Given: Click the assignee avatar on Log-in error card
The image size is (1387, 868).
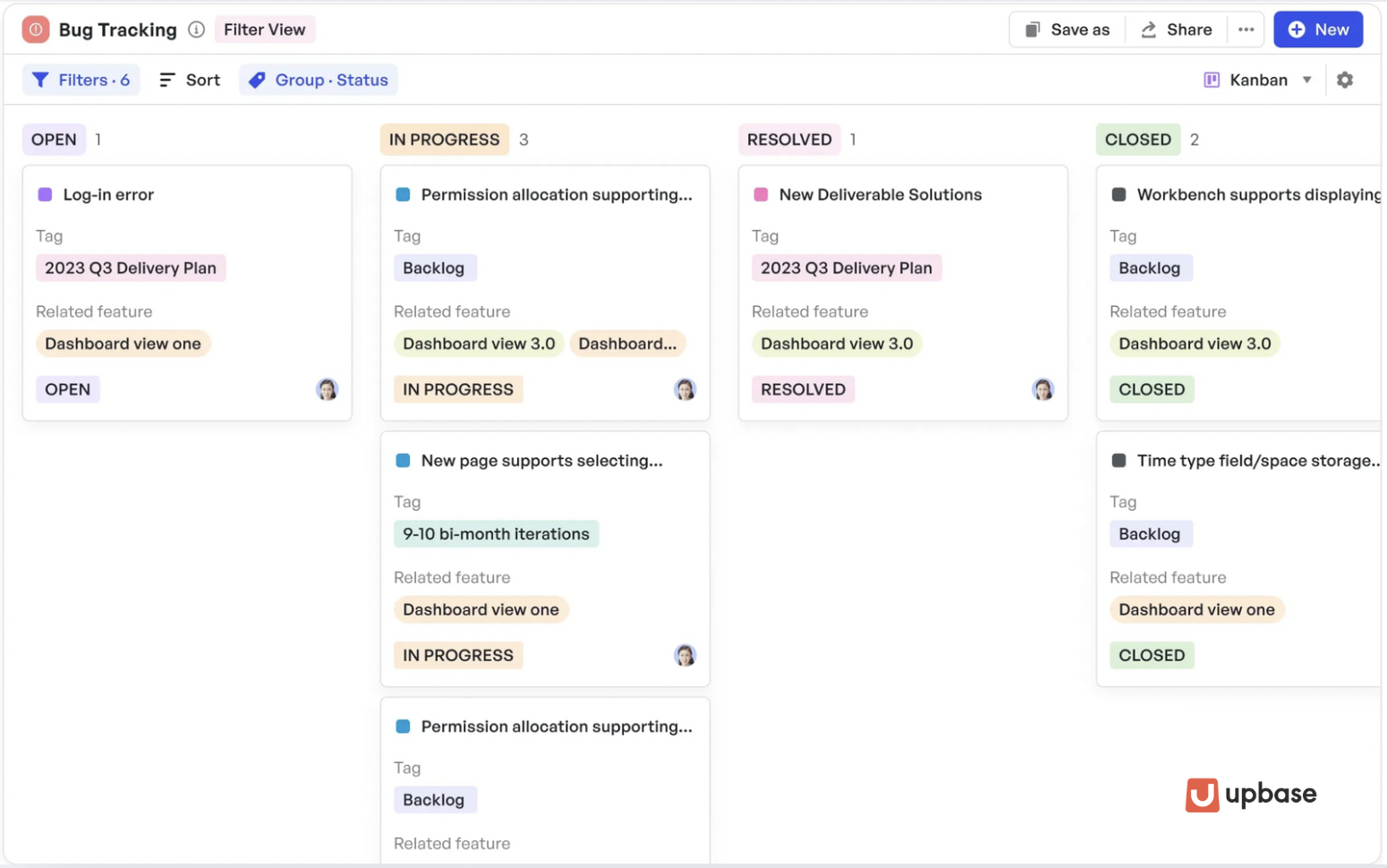Looking at the screenshot, I should tap(327, 389).
